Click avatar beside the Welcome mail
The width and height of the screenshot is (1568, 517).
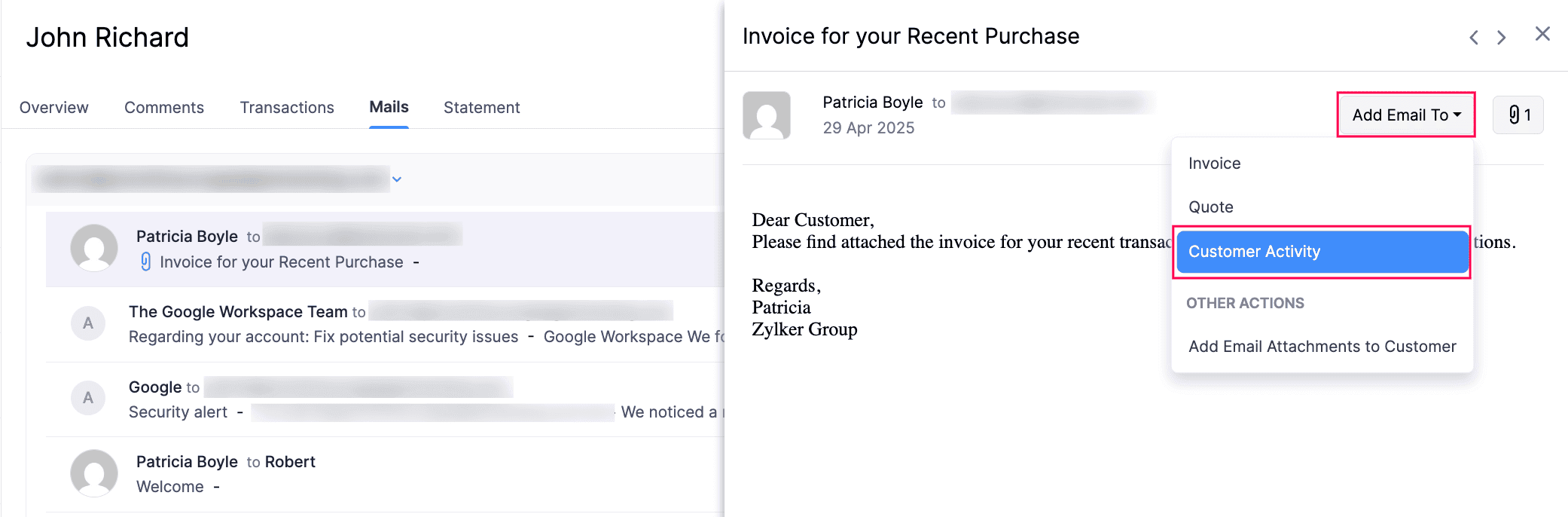(x=94, y=473)
